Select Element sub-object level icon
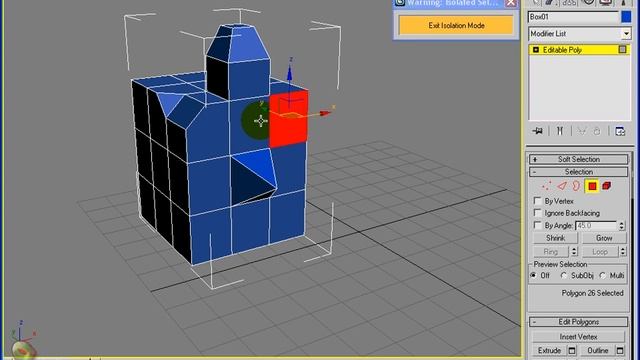Image resolution: width=640 pixels, height=360 pixels. pos(607,186)
